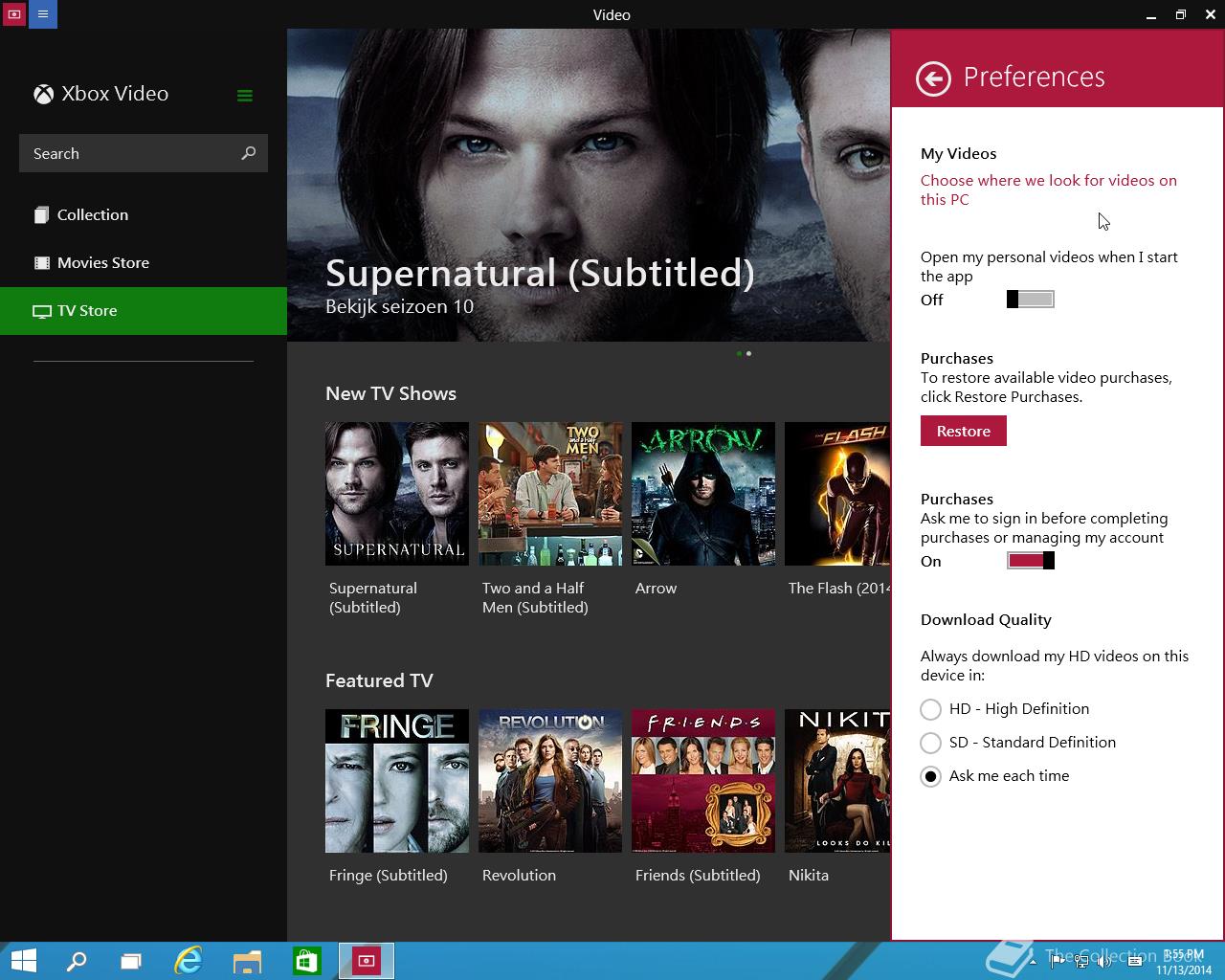Screen dimensions: 1225x980
Task: Launch Internet Explorer from taskbar
Action: (x=189, y=961)
